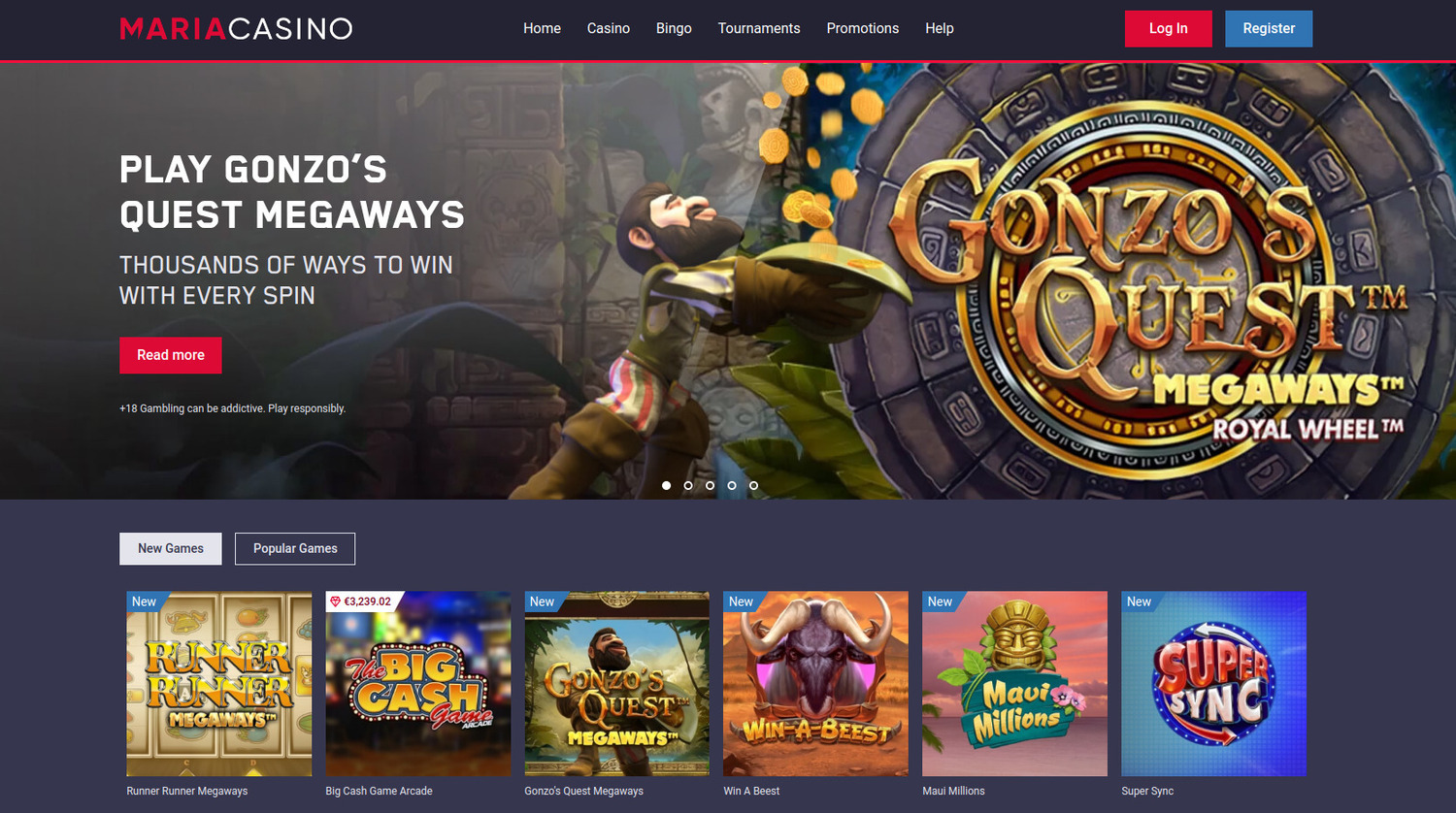Jump to the third carousel slide dot
The image size is (1456, 813).
(710, 485)
